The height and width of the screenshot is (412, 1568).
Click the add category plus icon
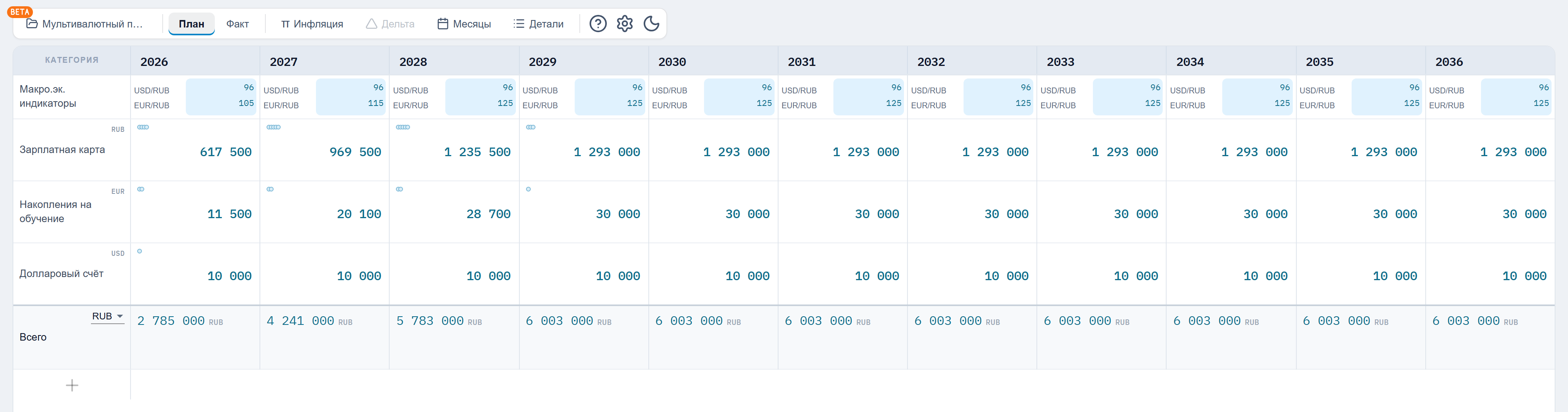(72, 385)
